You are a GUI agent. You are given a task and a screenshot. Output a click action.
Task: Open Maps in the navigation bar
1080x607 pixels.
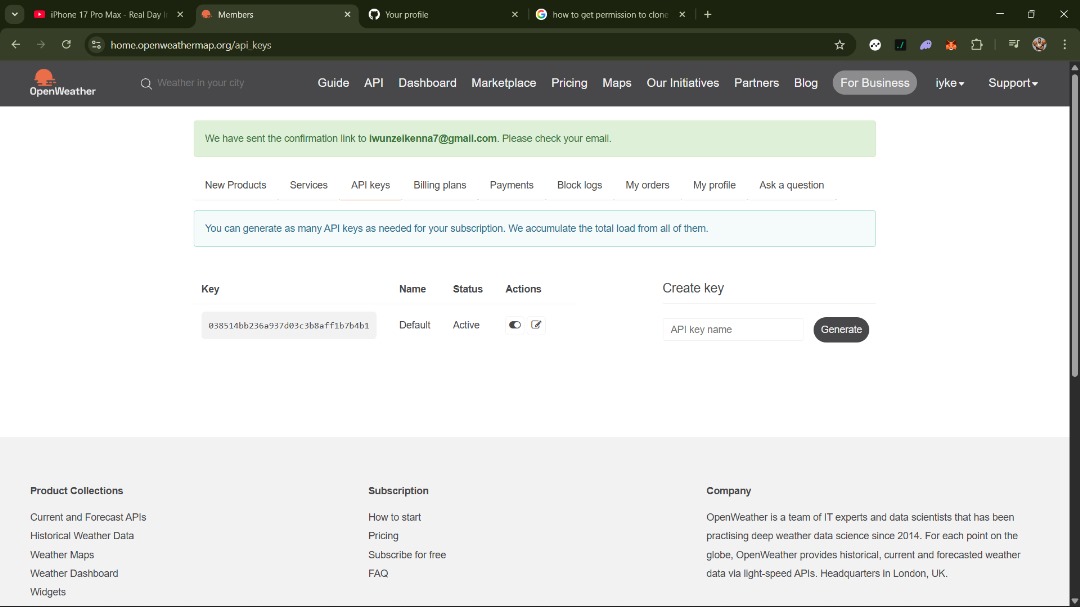616,83
